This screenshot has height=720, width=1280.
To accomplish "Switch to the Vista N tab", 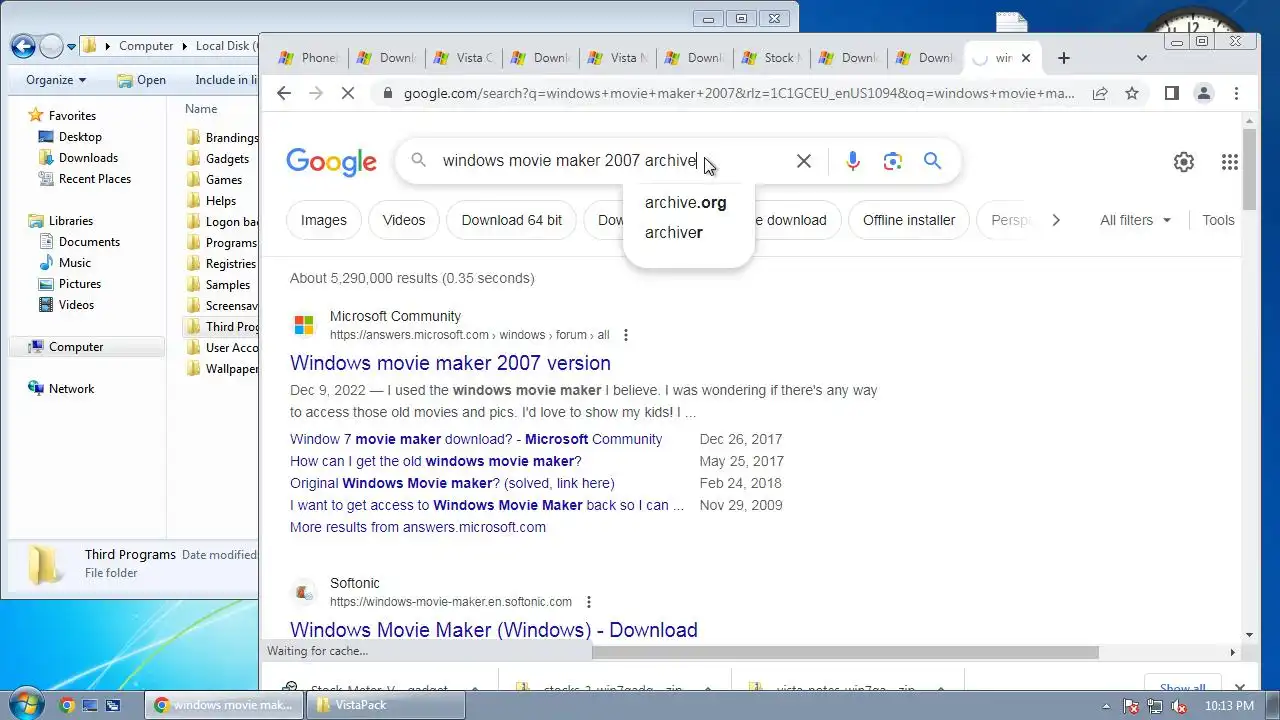I will point(618,58).
